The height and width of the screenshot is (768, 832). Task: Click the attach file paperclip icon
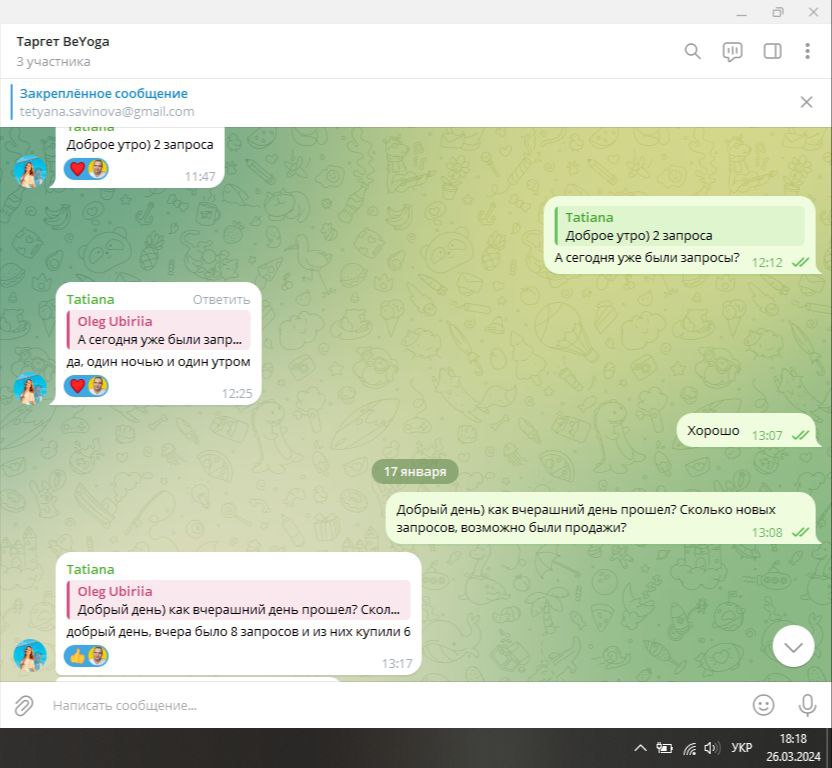[24, 705]
